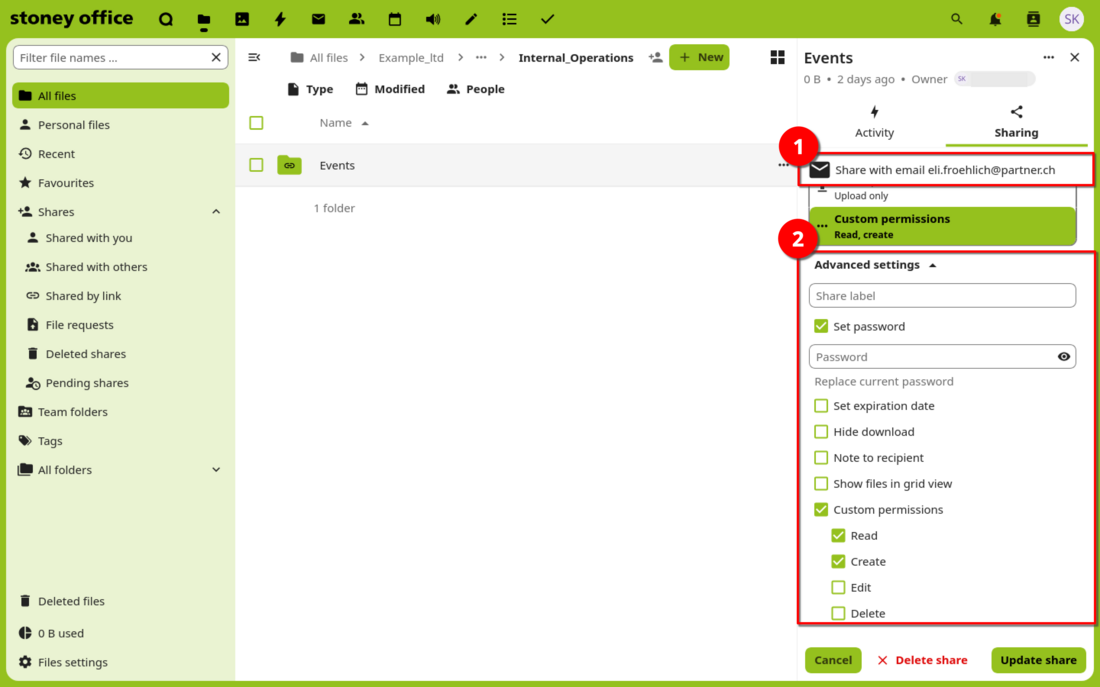The image size is (1100, 687).
Task: Show password using the eye icon
Action: (x=1063, y=357)
